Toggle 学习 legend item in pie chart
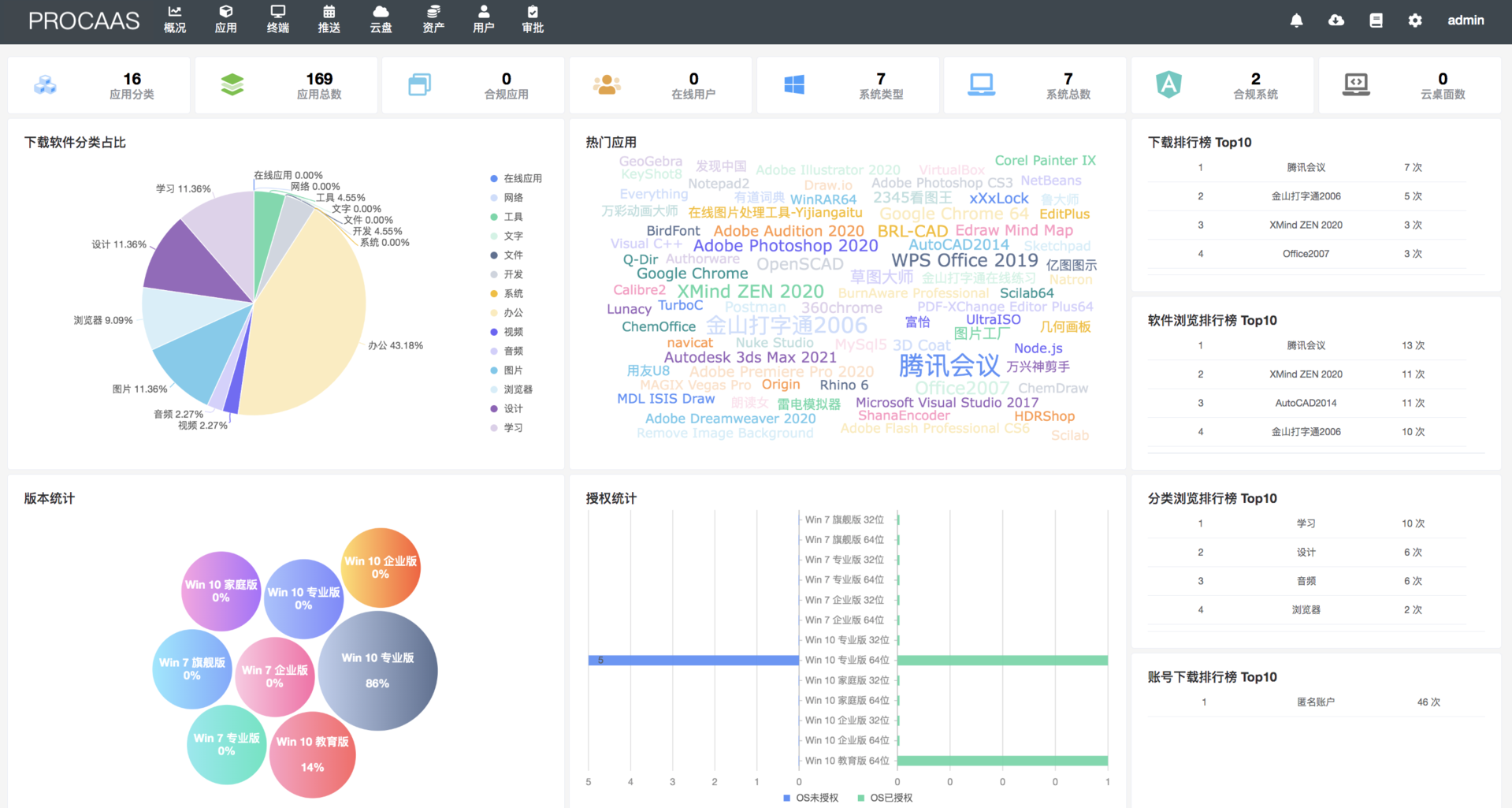Screen dimensions: 1512x808 pyautogui.click(x=507, y=428)
